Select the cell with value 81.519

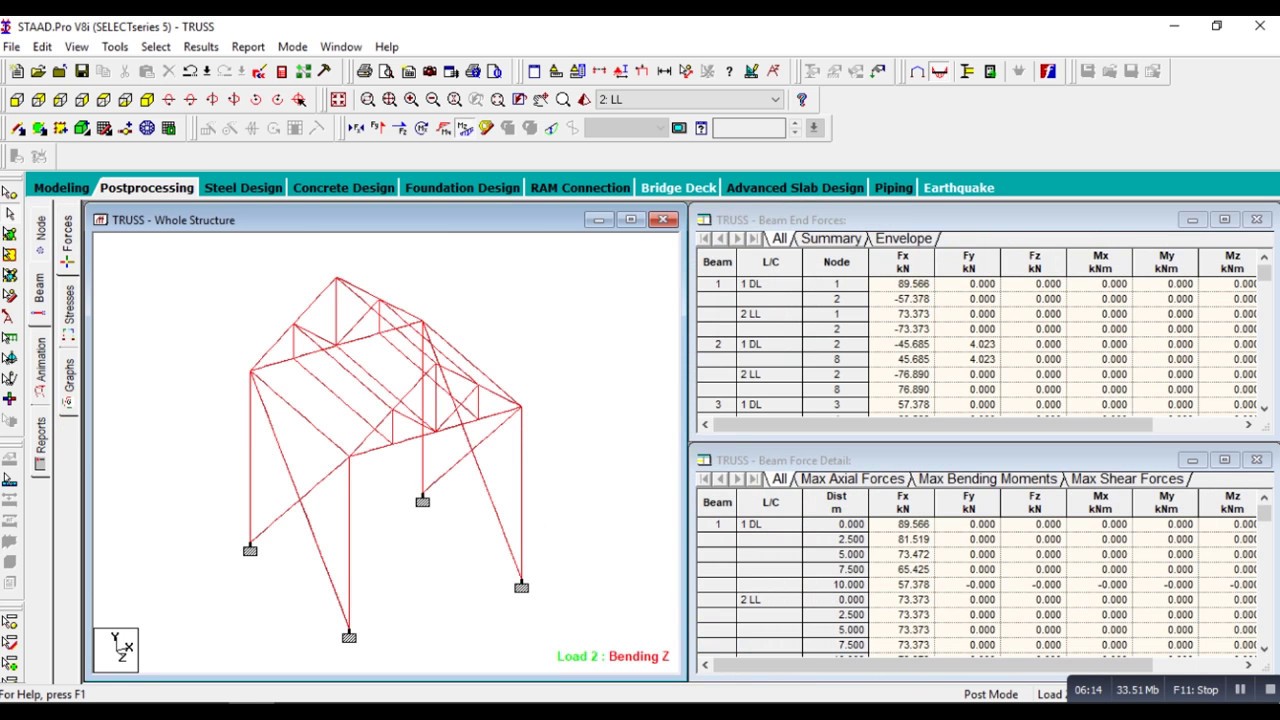[902, 539]
